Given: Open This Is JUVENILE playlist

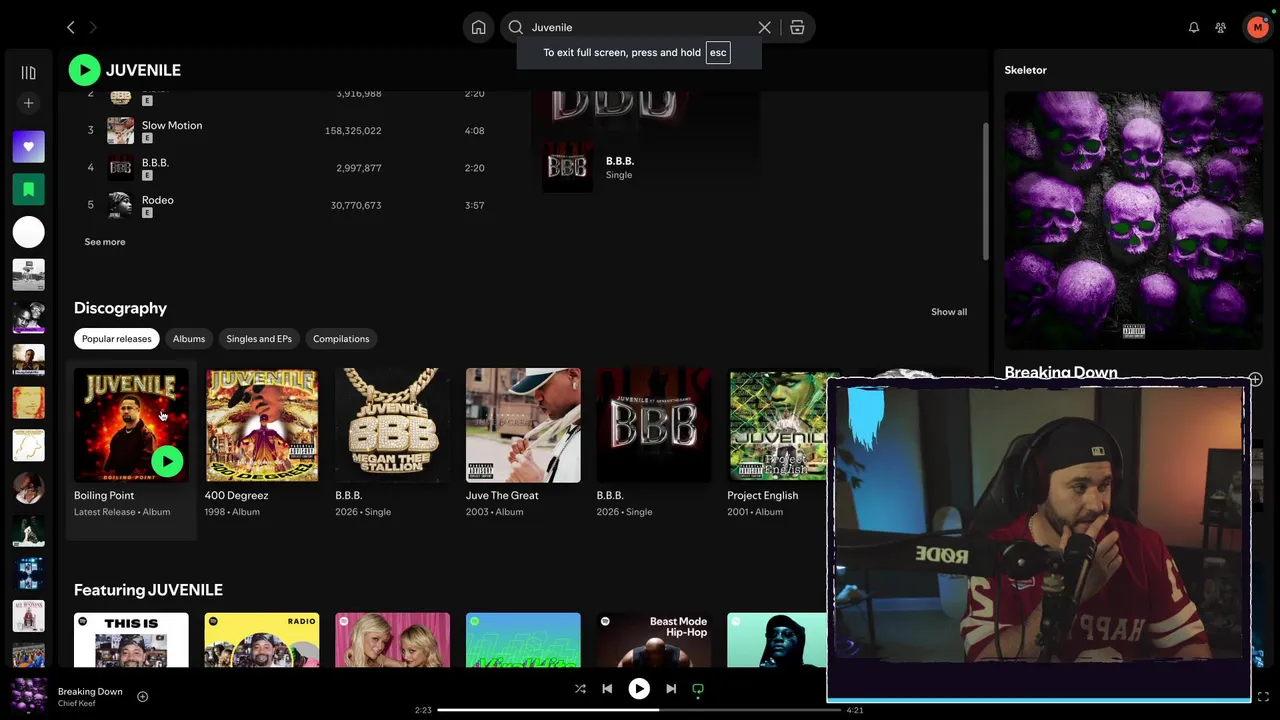Looking at the screenshot, I should (131, 640).
